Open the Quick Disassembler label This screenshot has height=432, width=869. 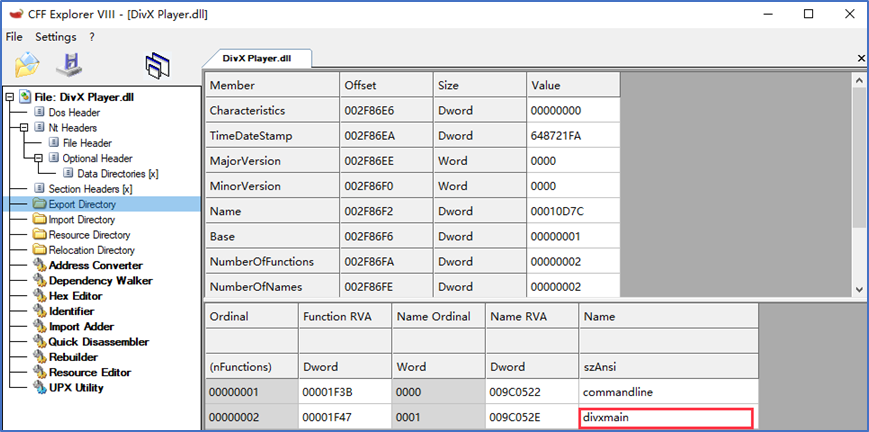99,342
